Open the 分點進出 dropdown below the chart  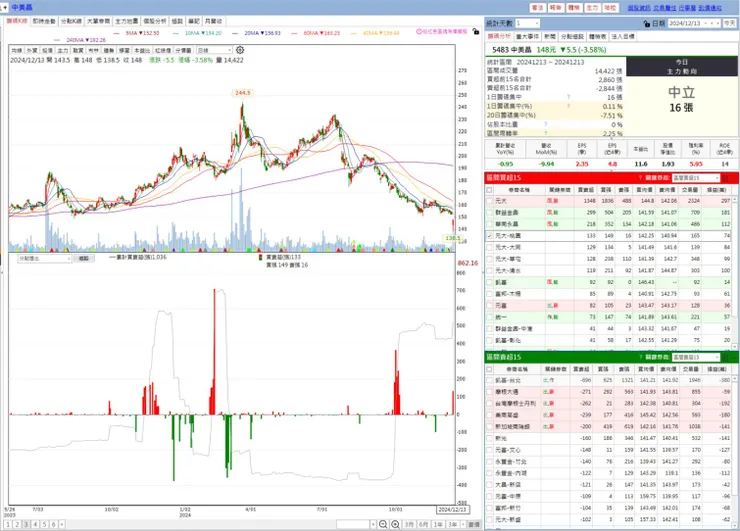pos(45,259)
